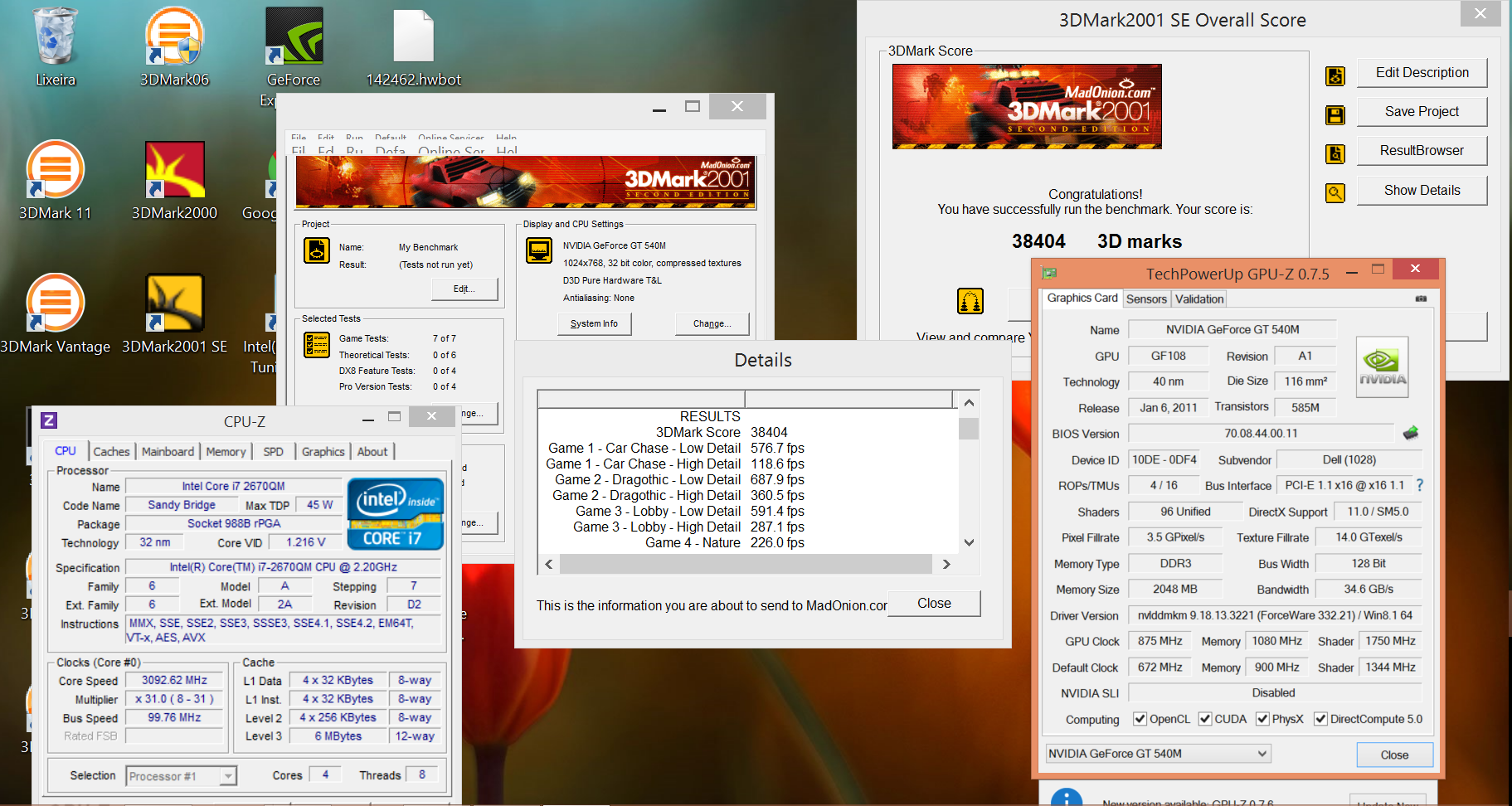Switch to the Memory tab in CPU-Z

tap(226, 451)
